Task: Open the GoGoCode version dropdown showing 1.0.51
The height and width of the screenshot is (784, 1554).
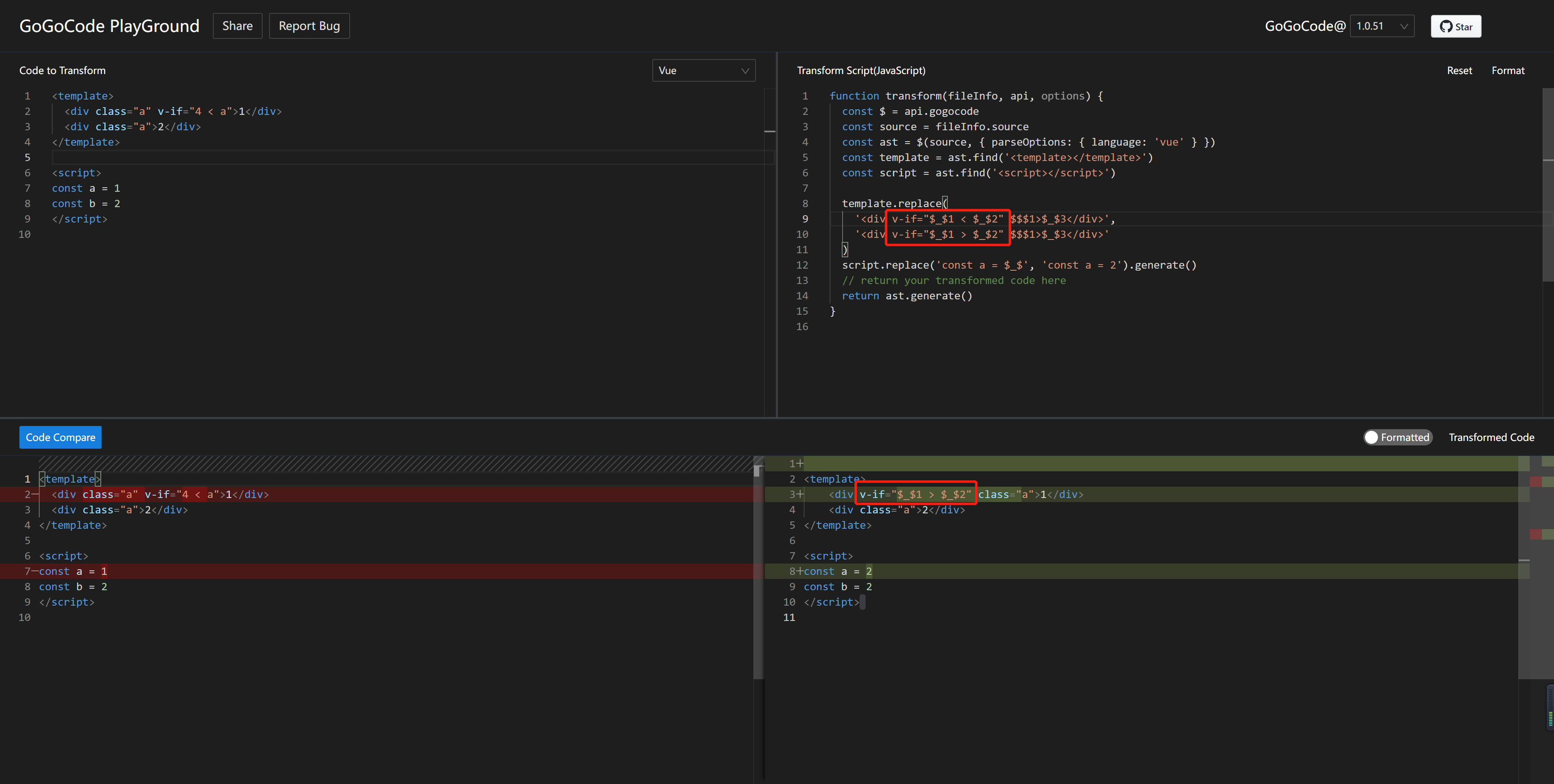Action: pyautogui.click(x=1382, y=26)
